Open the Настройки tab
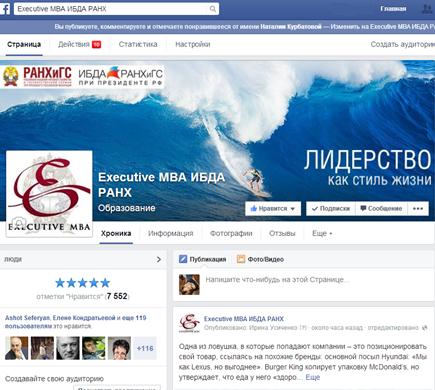 pyautogui.click(x=193, y=44)
